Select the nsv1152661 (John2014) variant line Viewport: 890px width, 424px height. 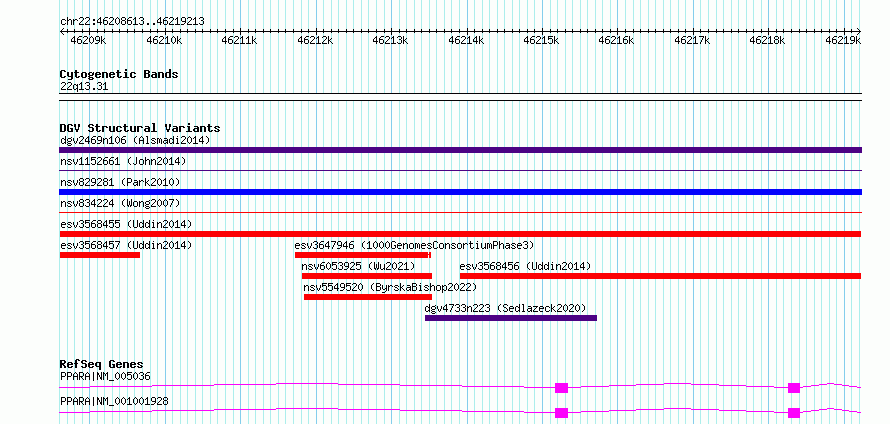coord(460,170)
